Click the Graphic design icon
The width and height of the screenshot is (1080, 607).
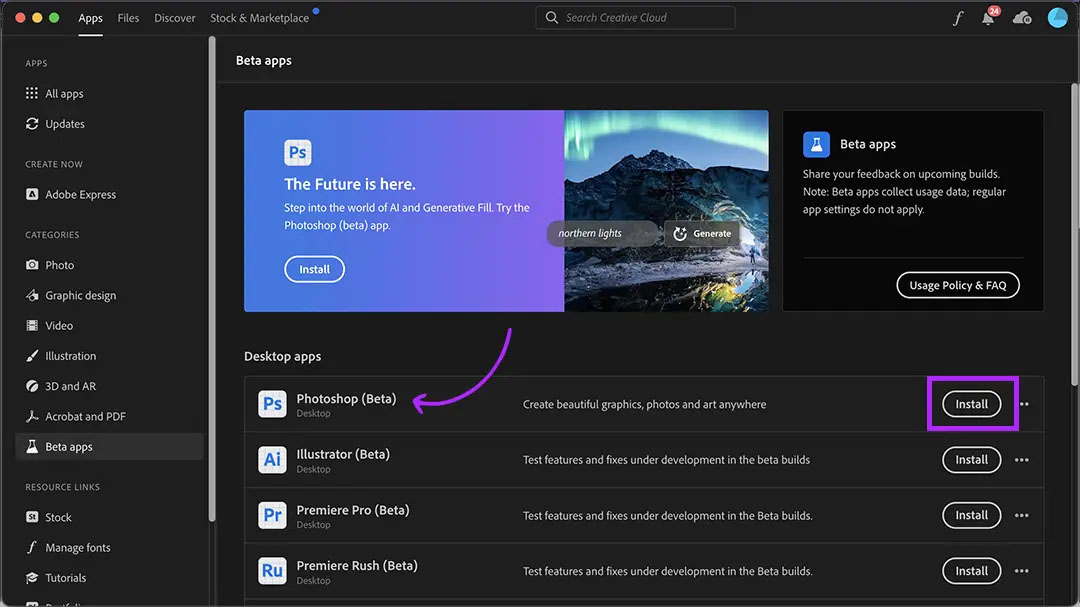point(32,295)
